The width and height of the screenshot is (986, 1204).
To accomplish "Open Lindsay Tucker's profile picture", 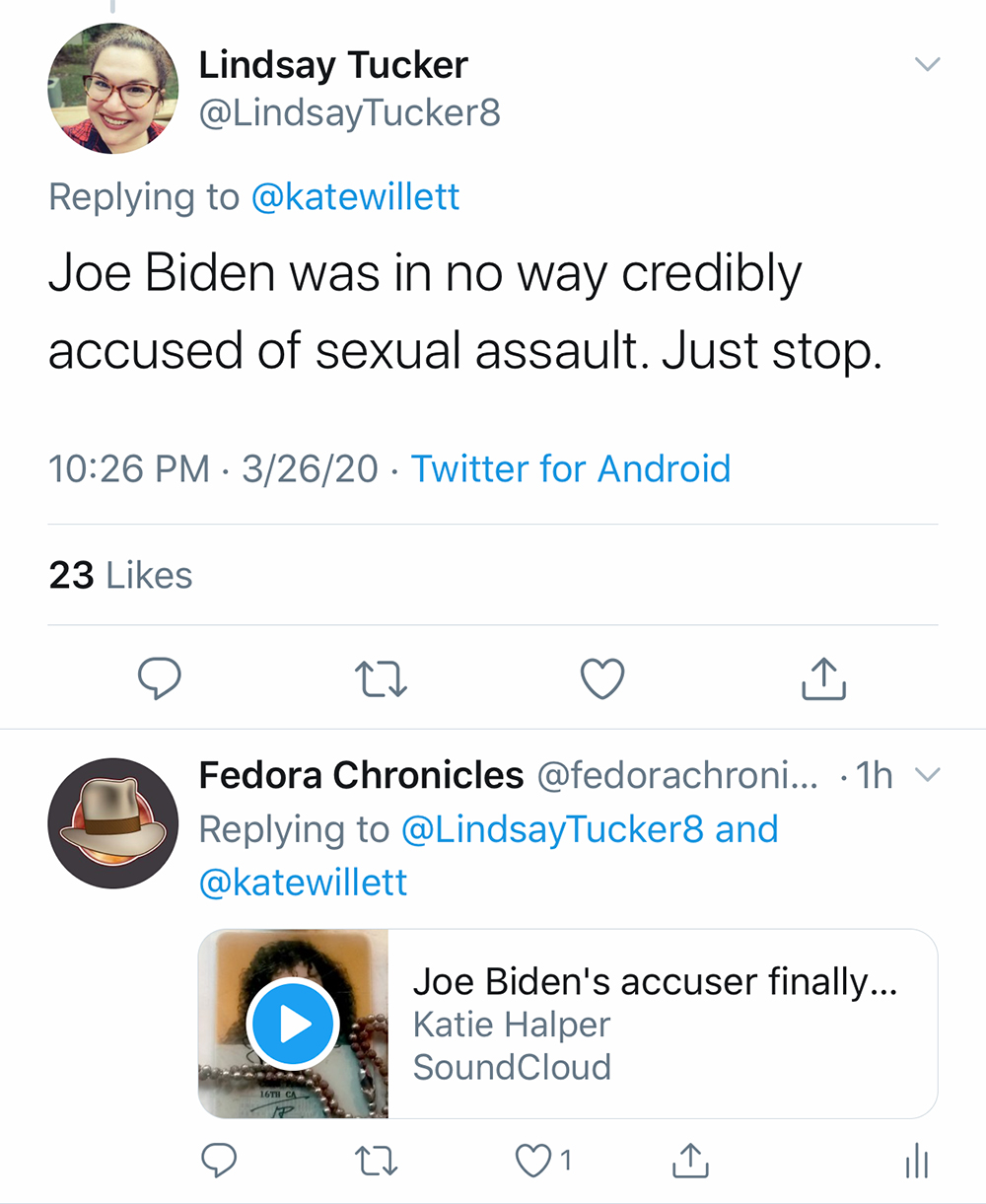I will (x=112, y=88).
